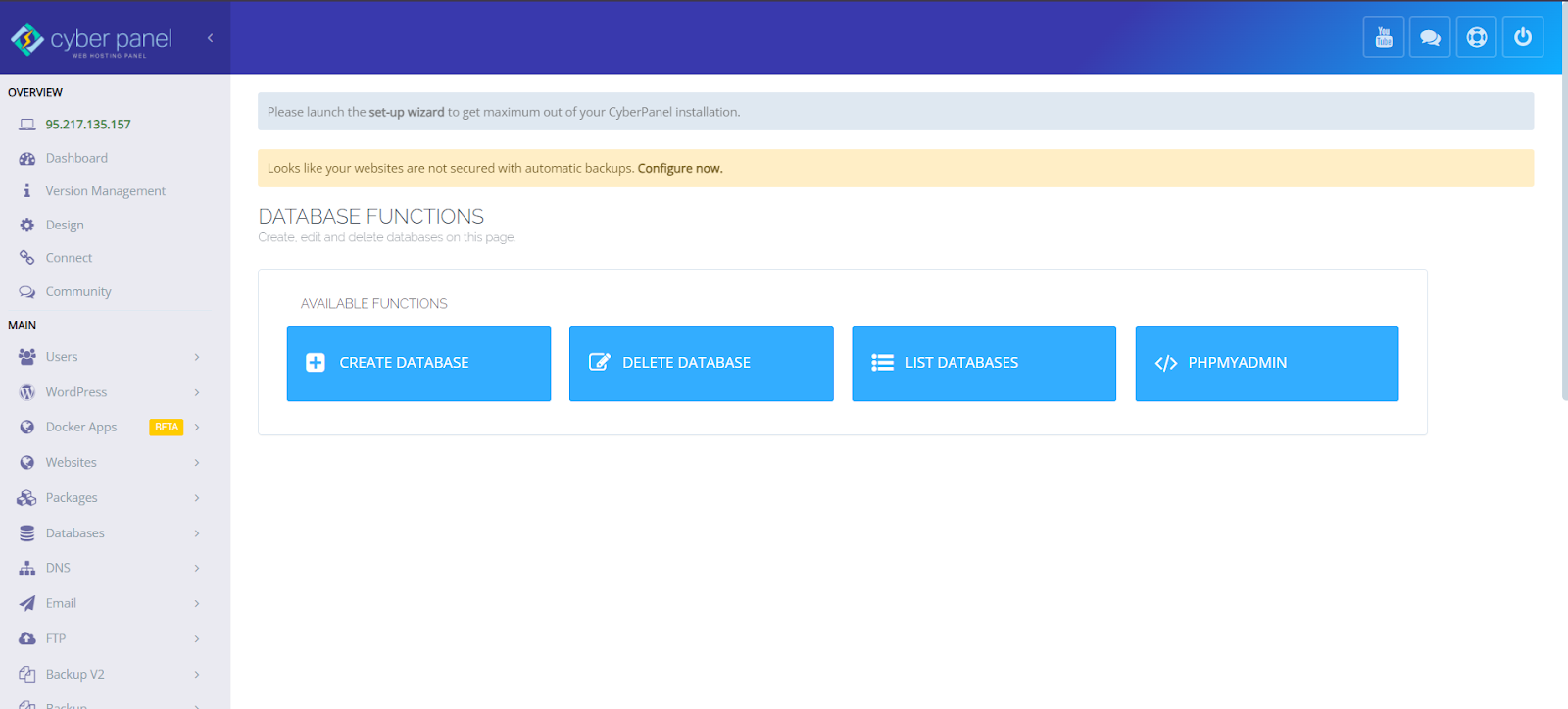Expand the Packages menu chevron

pos(197,498)
